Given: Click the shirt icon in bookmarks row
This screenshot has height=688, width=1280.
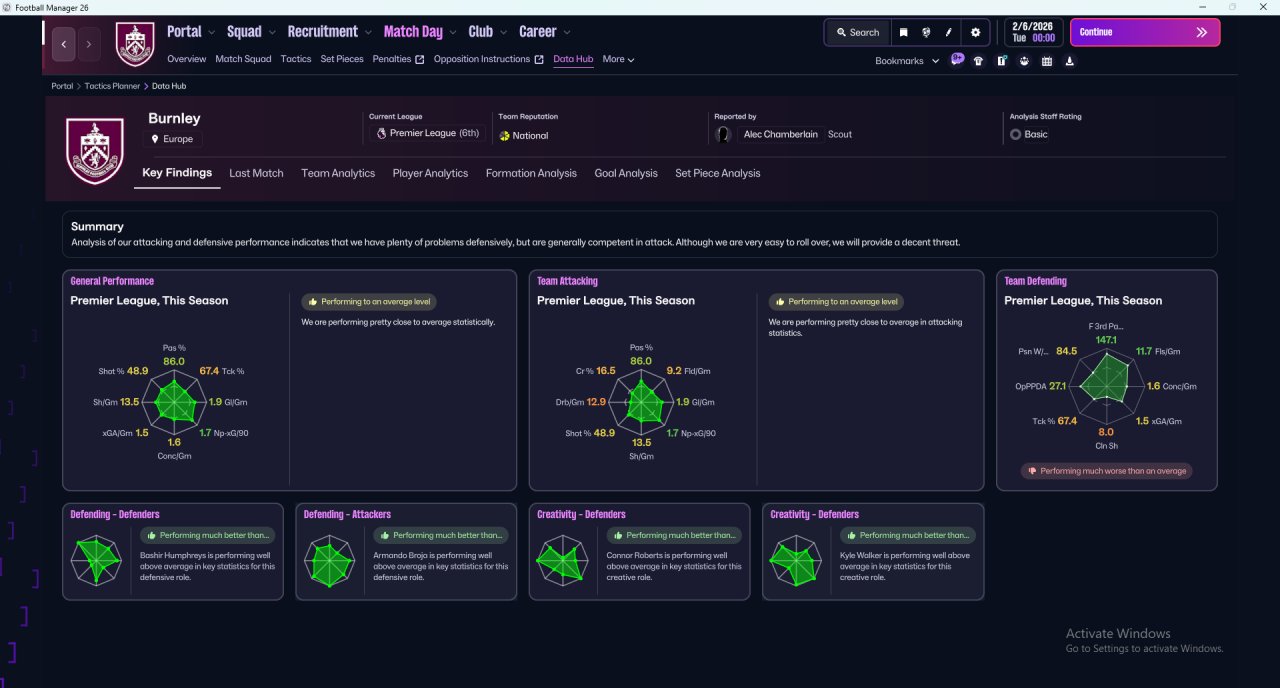Looking at the screenshot, I should coord(978,61).
